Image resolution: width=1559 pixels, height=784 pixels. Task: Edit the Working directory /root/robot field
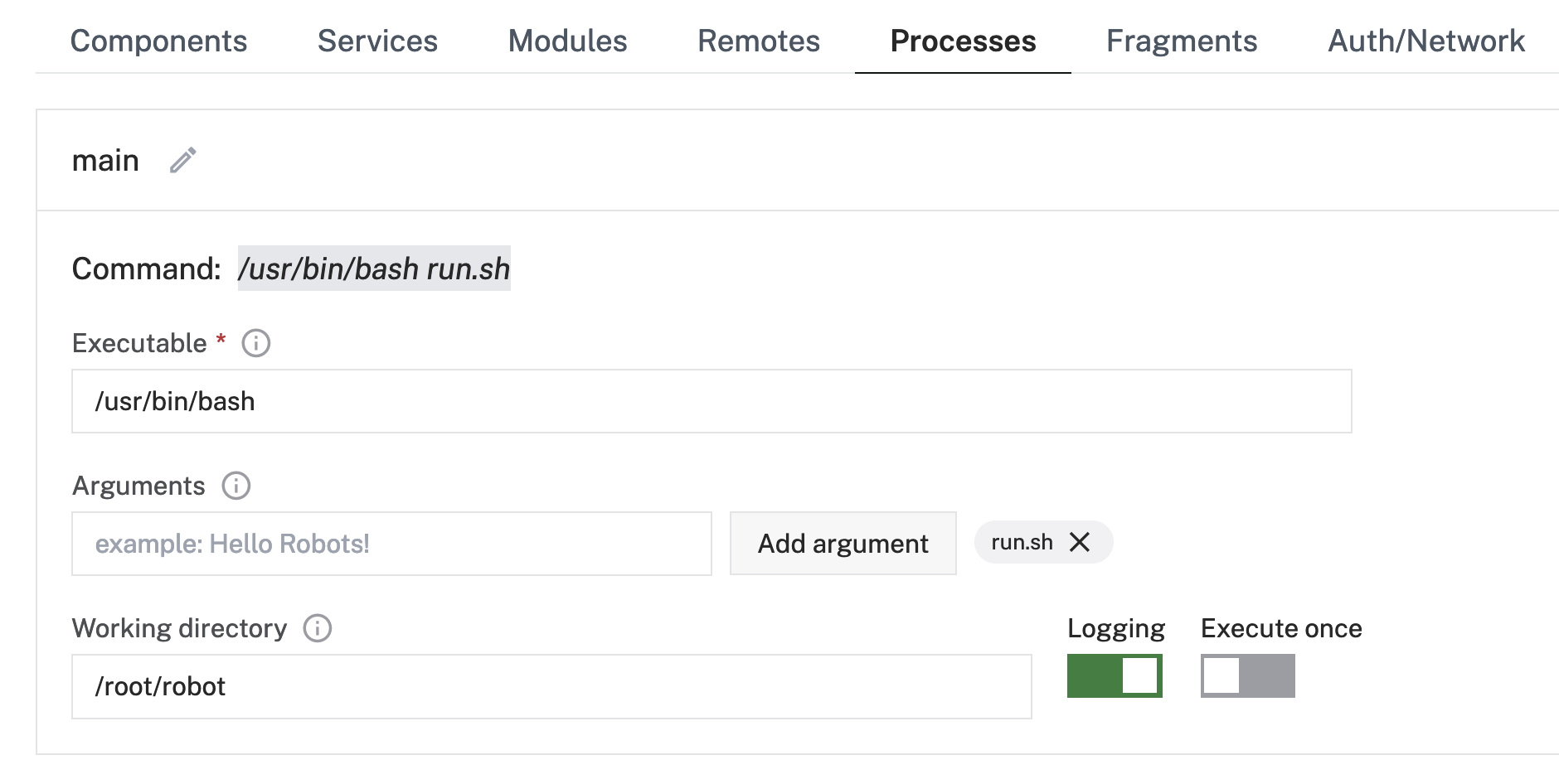(x=551, y=686)
